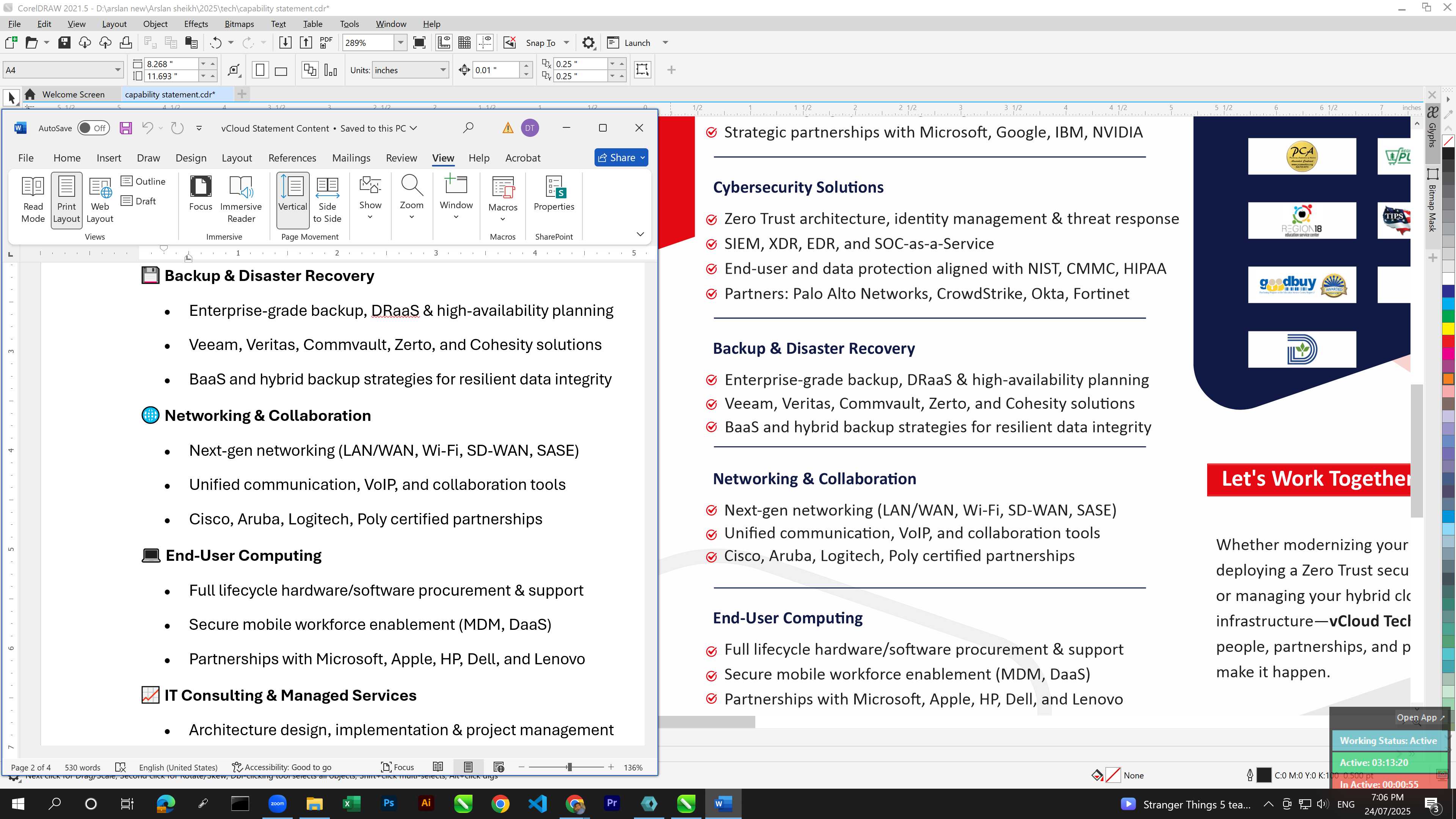
Task: Open Photoshop from the Windows taskbar
Action: click(x=388, y=803)
